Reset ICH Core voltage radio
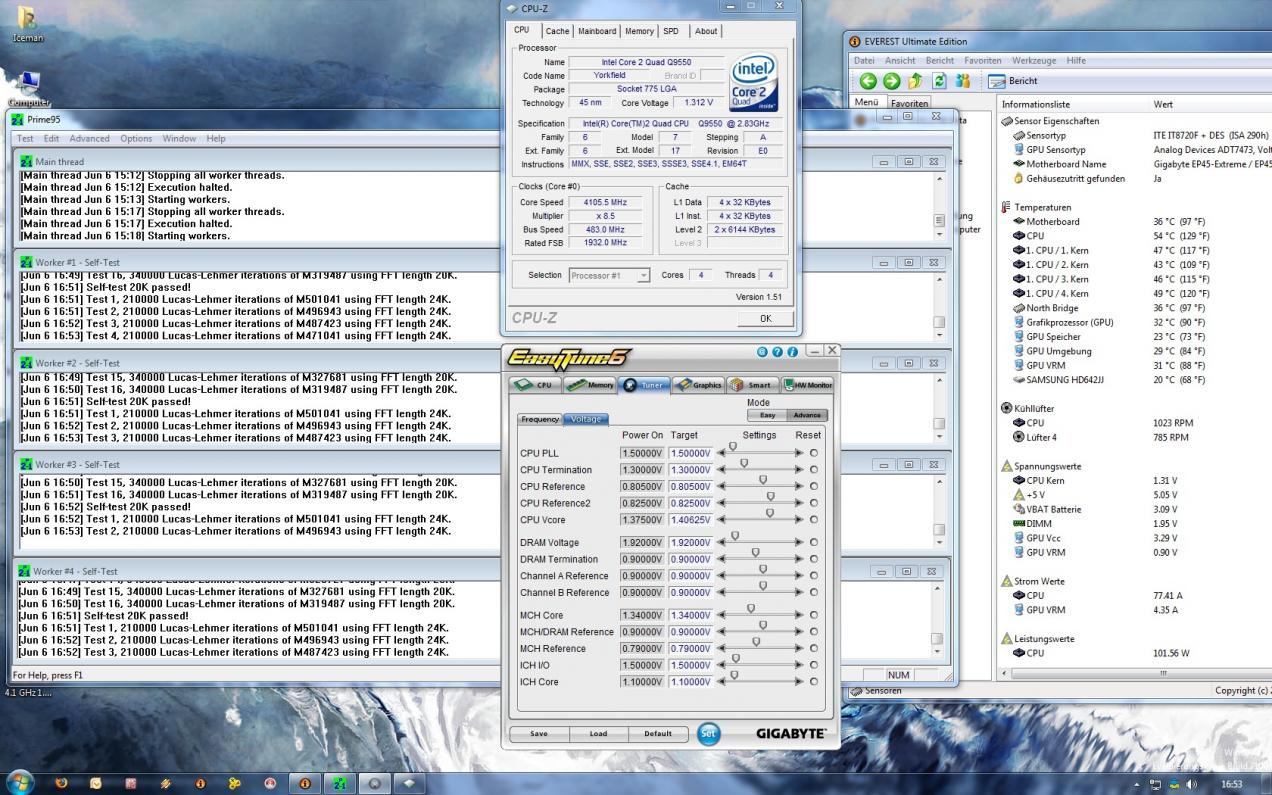Screen dimensions: 1272x795 pos(813,682)
